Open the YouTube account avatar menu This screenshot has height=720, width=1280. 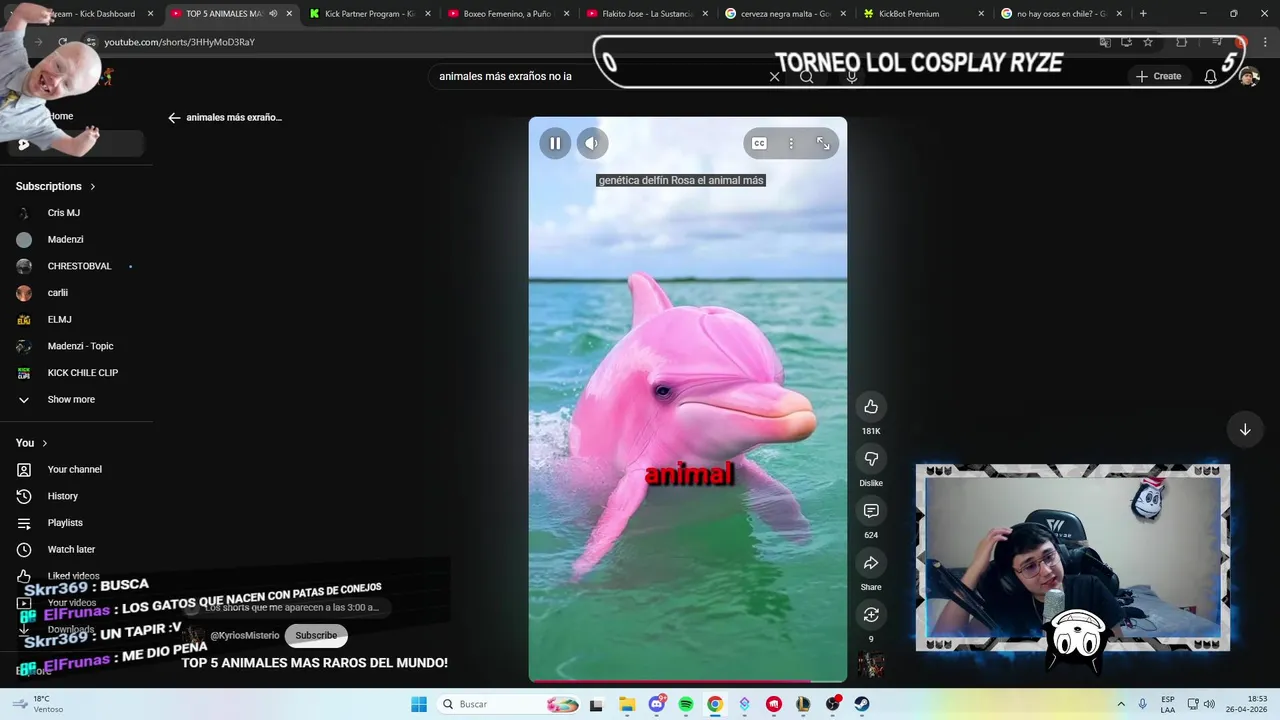(x=1248, y=76)
